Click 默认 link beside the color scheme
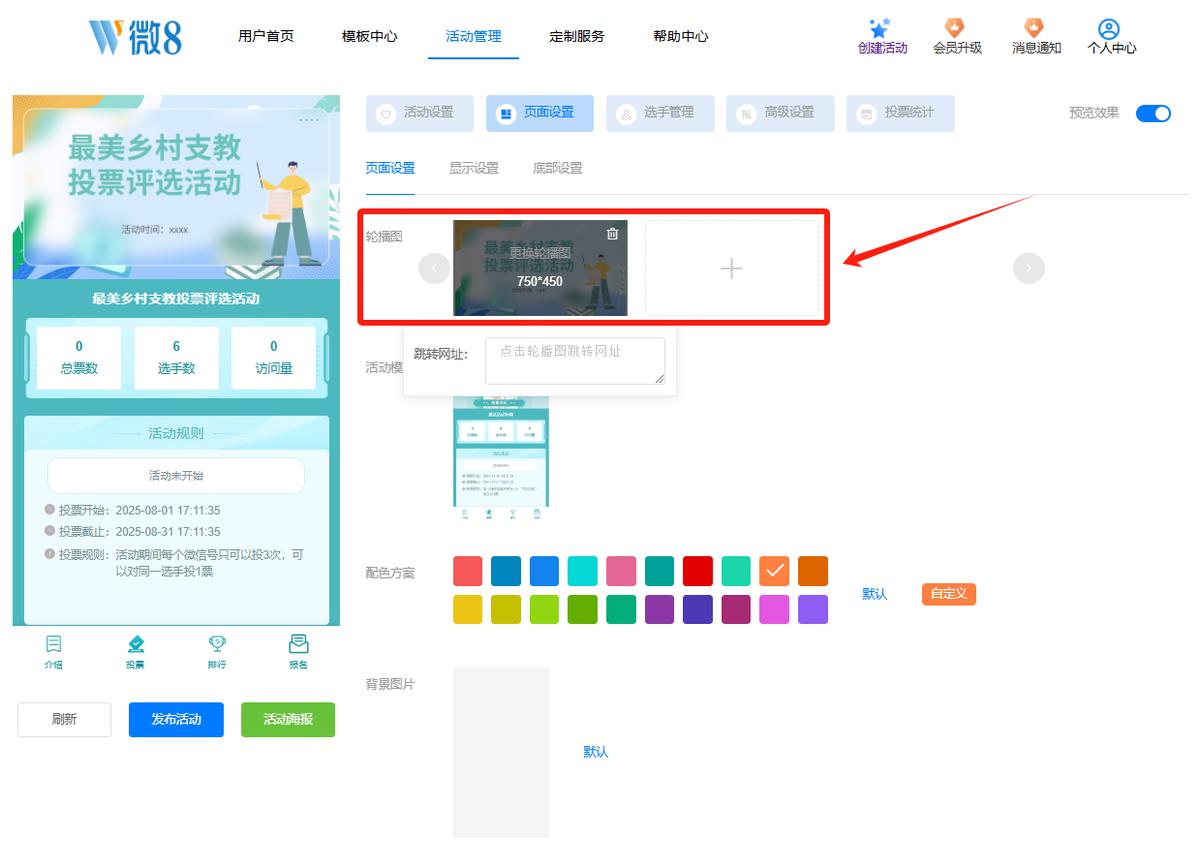This screenshot has height=844, width=1200. pos(875,594)
